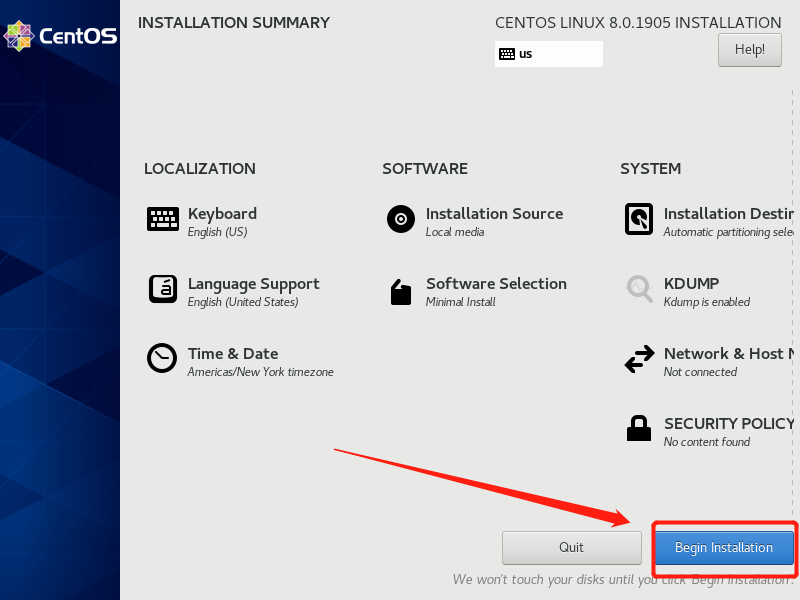Open the Network & Host arrows icon
The image size is (800, 600).
pyautogui.click(x=639, y=359)
